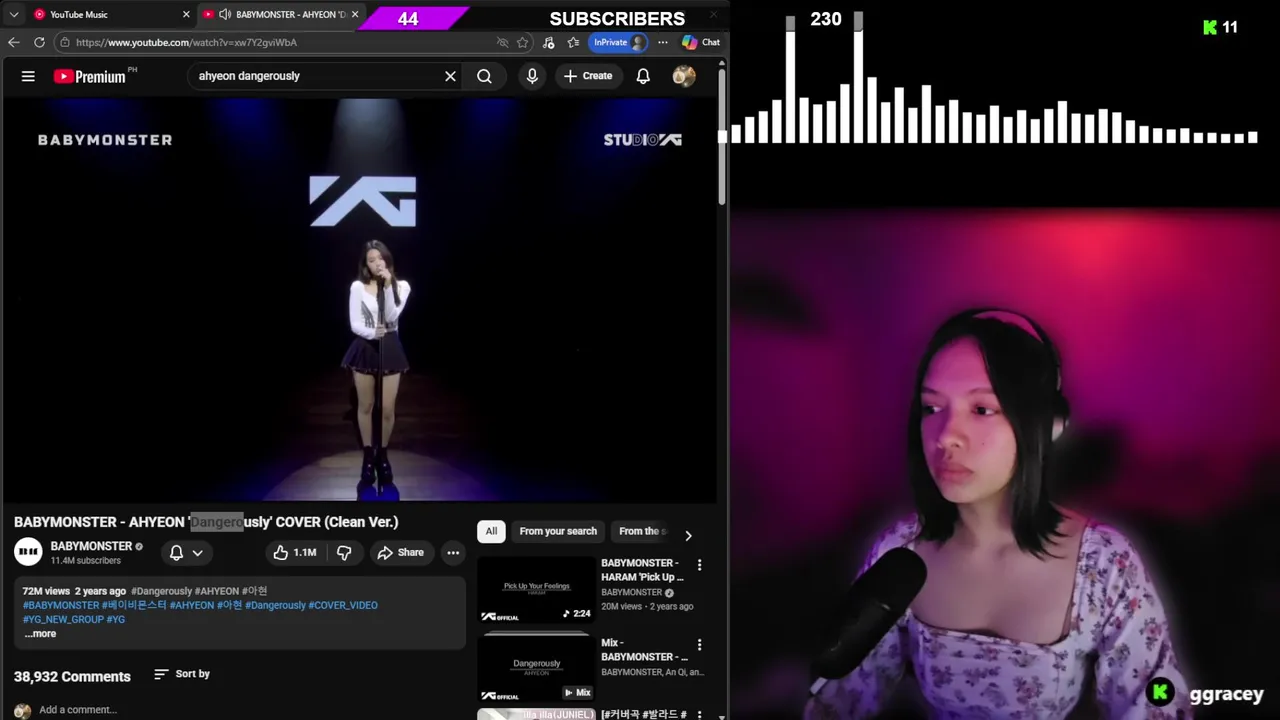This screenshot has height=720, width=1280.
Task: Show more filter chips with right chevron
Action: 688,535
